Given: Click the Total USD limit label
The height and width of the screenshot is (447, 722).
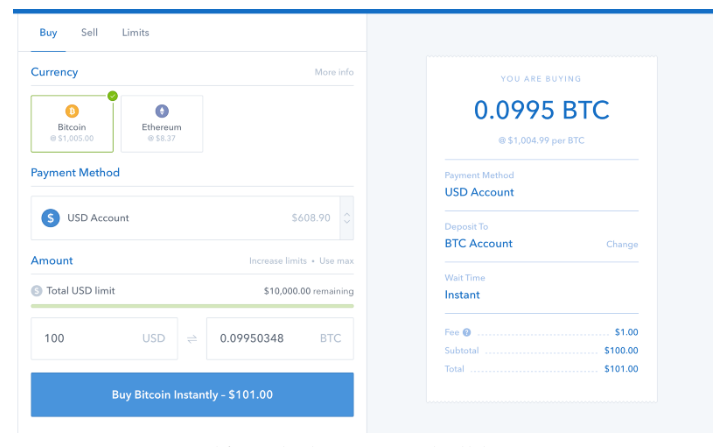Looking at the screenshot, I should click(x=81, y=291).
